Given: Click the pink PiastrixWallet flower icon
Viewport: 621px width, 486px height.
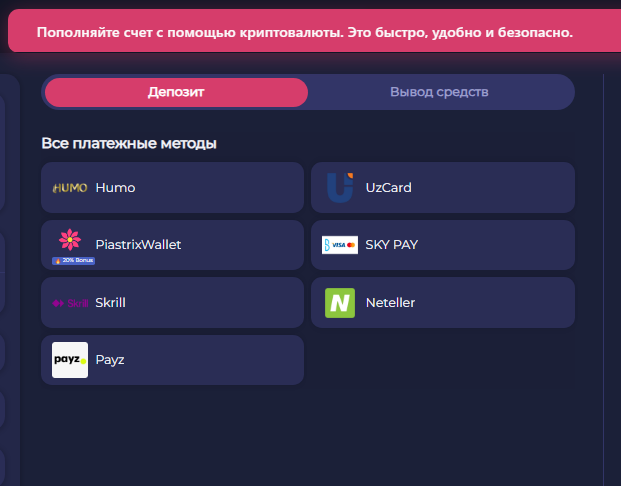Looking at the screenshot, I should pos(70,240).
